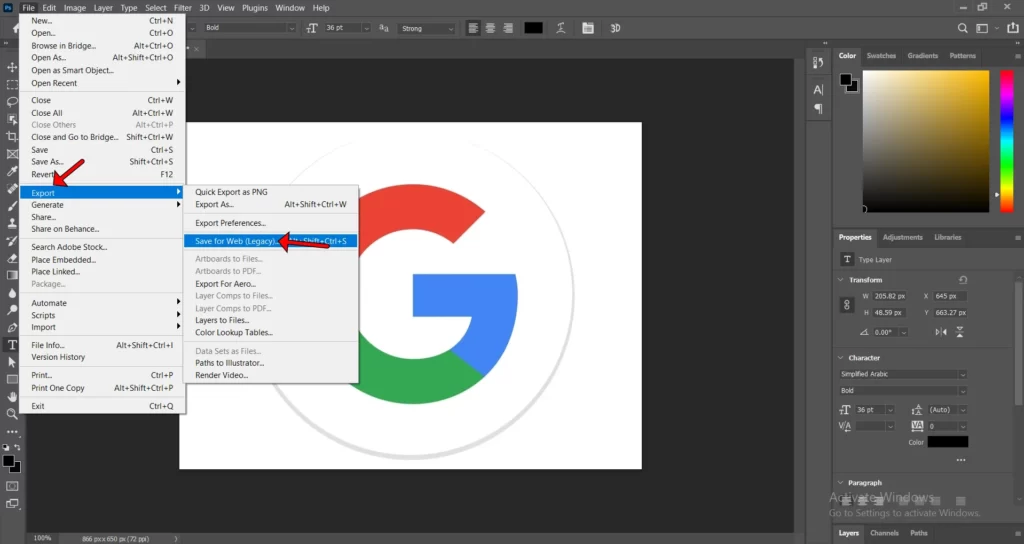Viewport: 1024px width, 544px height.
Task: Click the hue slider in Color panel
Action: [x=1006, y=141]
